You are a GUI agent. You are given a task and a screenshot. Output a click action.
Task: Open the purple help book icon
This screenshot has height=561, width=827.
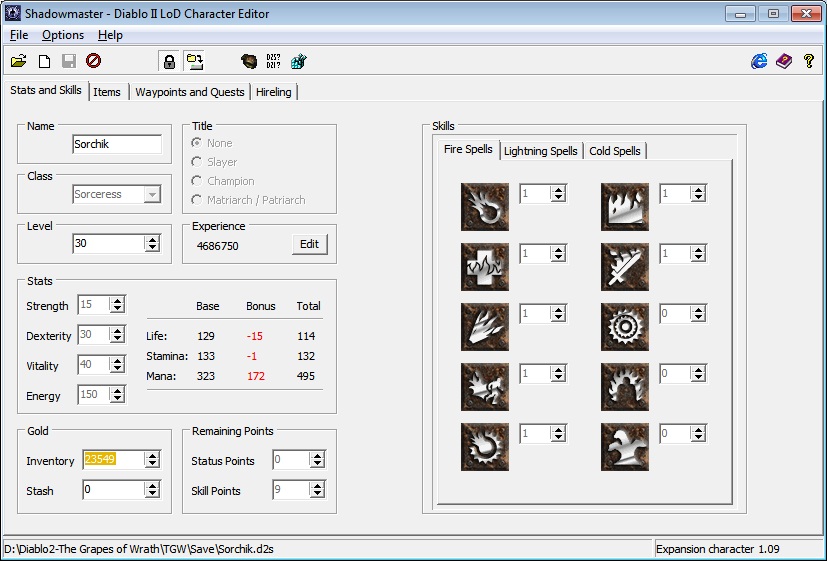pos(784,62)
